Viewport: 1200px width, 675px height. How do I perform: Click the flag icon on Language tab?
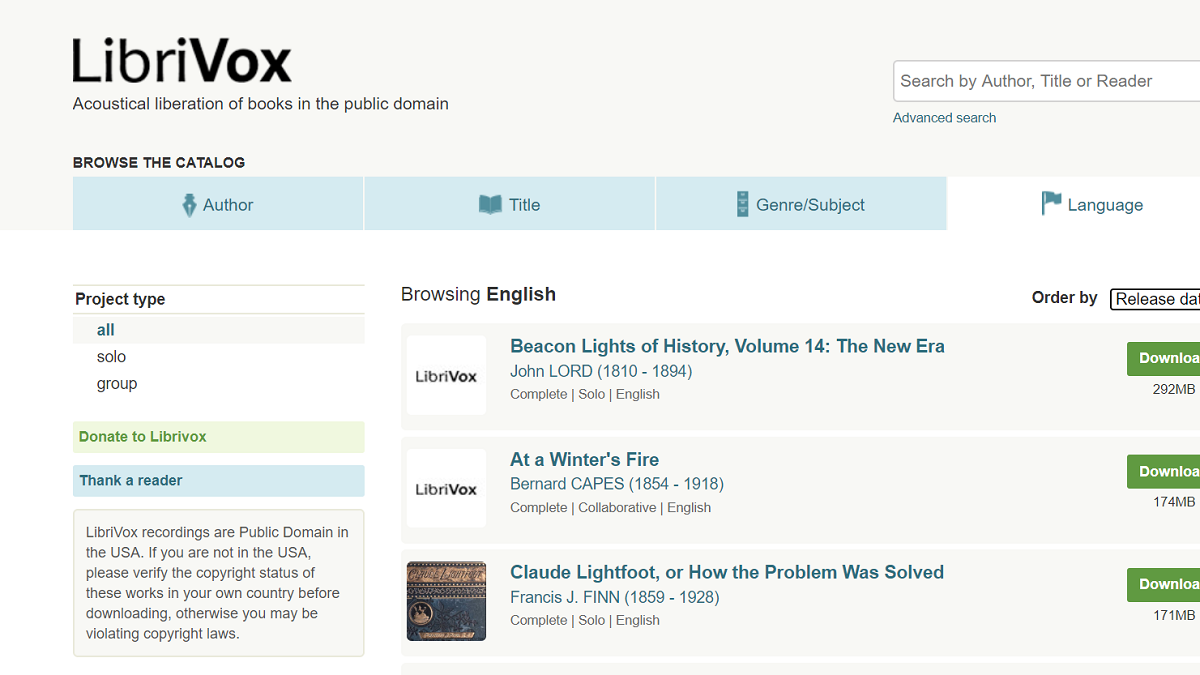(x=1051, y=204)
